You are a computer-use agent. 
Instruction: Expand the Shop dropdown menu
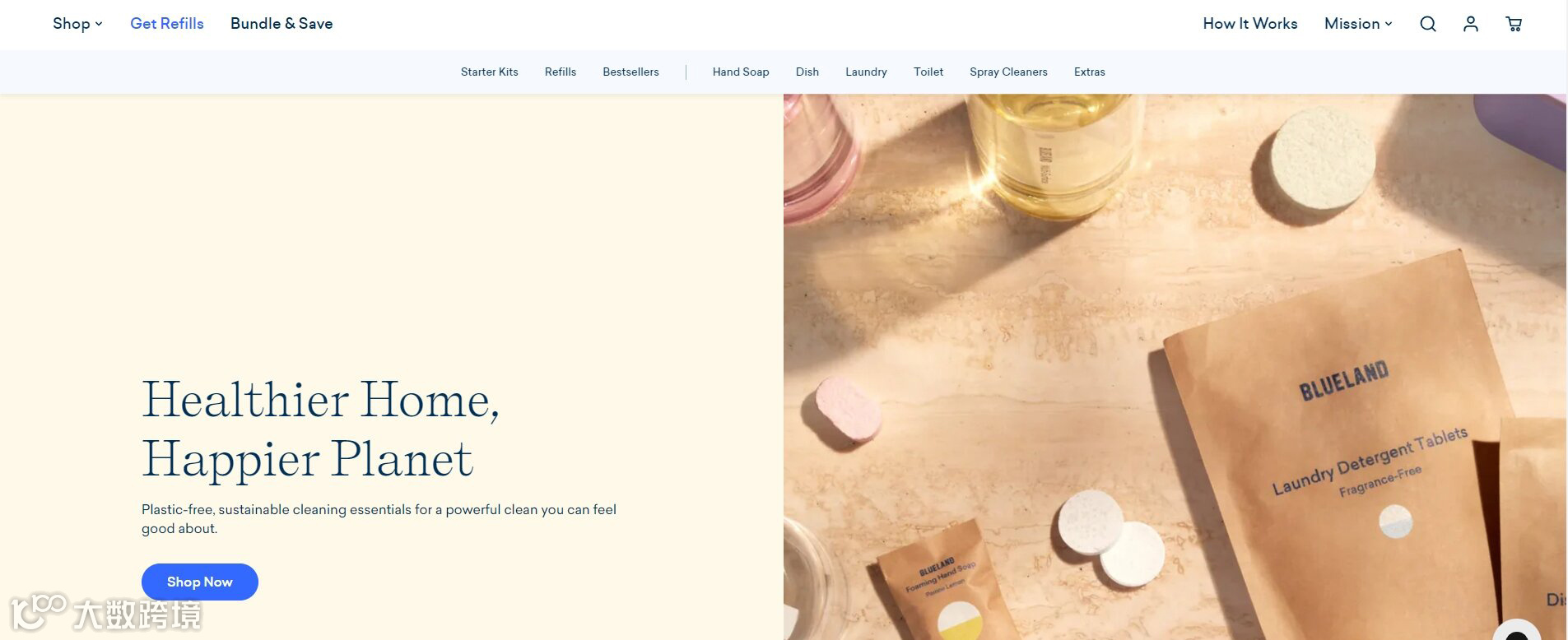coord(77,24)
